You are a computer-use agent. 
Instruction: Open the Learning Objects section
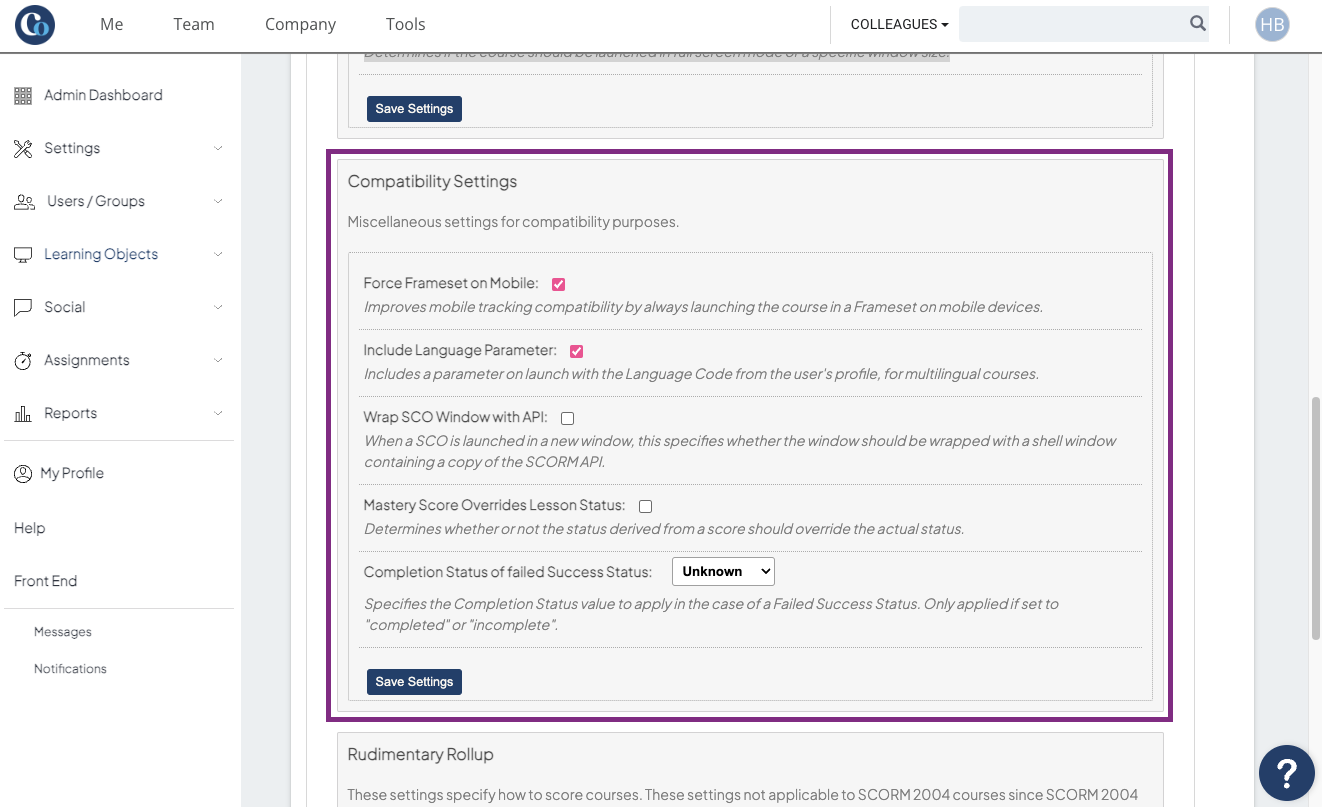101,254
